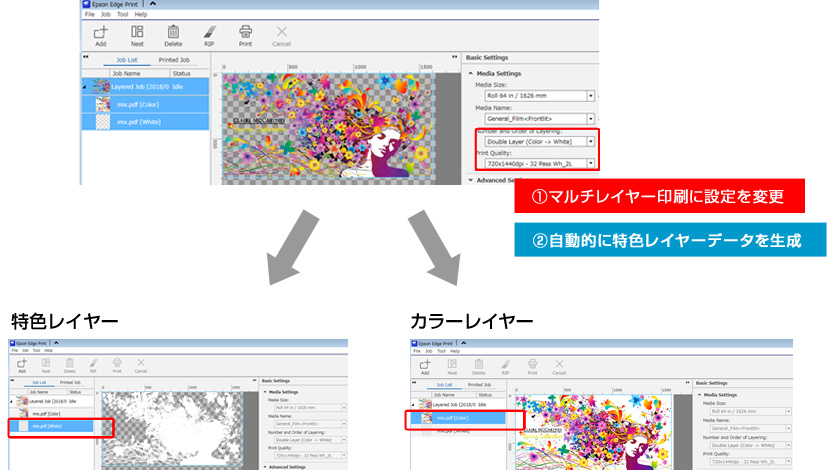Switch to the Job List tab in the top window
This screenshot has height=470, width=827.
[127, 60]
